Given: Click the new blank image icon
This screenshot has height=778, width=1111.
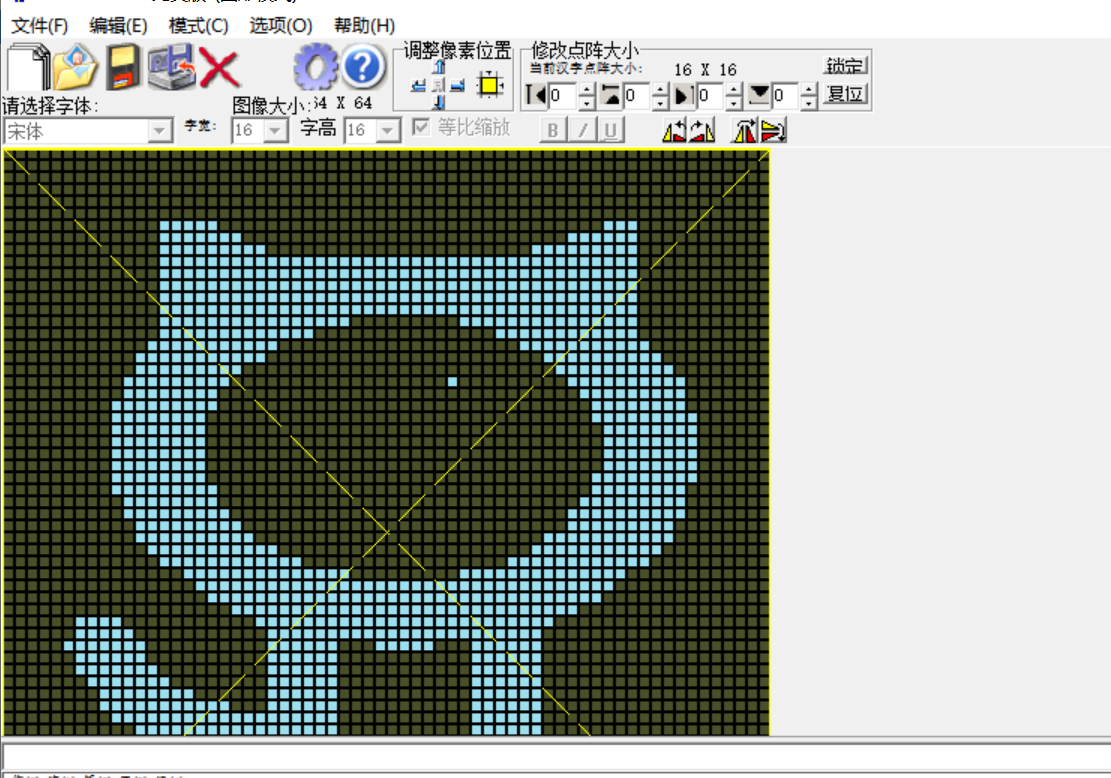Looking at the screenshot, I should pos(28,67).
